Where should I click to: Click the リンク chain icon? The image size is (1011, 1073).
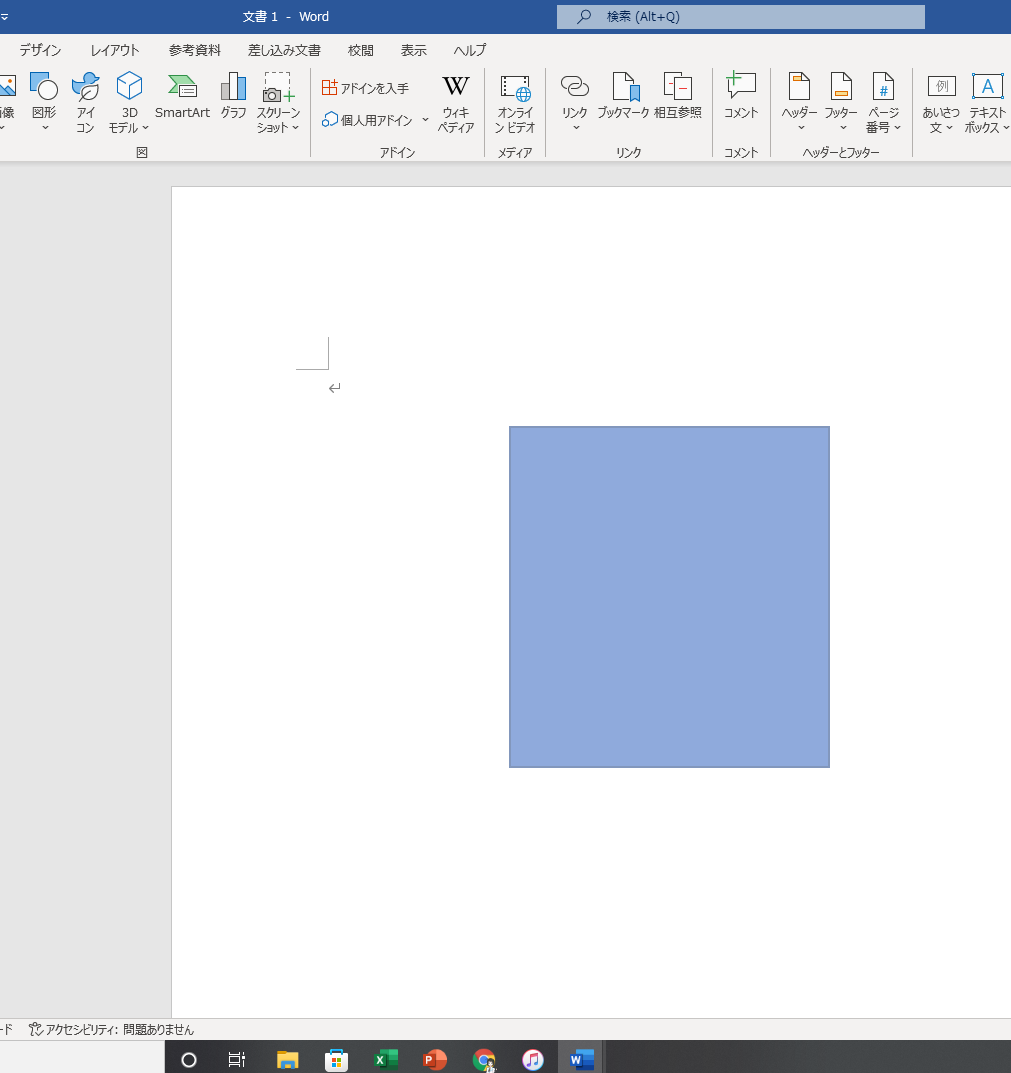pyautogui.click(x=575, y=87)
